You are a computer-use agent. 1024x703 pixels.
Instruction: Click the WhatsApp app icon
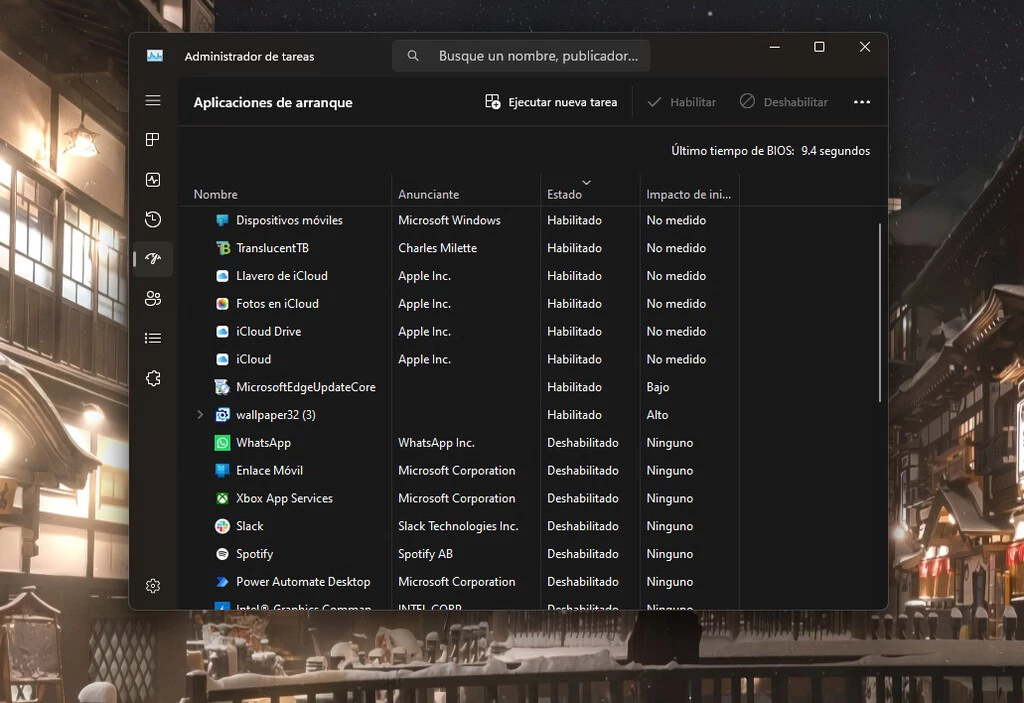tap(223, 443)
